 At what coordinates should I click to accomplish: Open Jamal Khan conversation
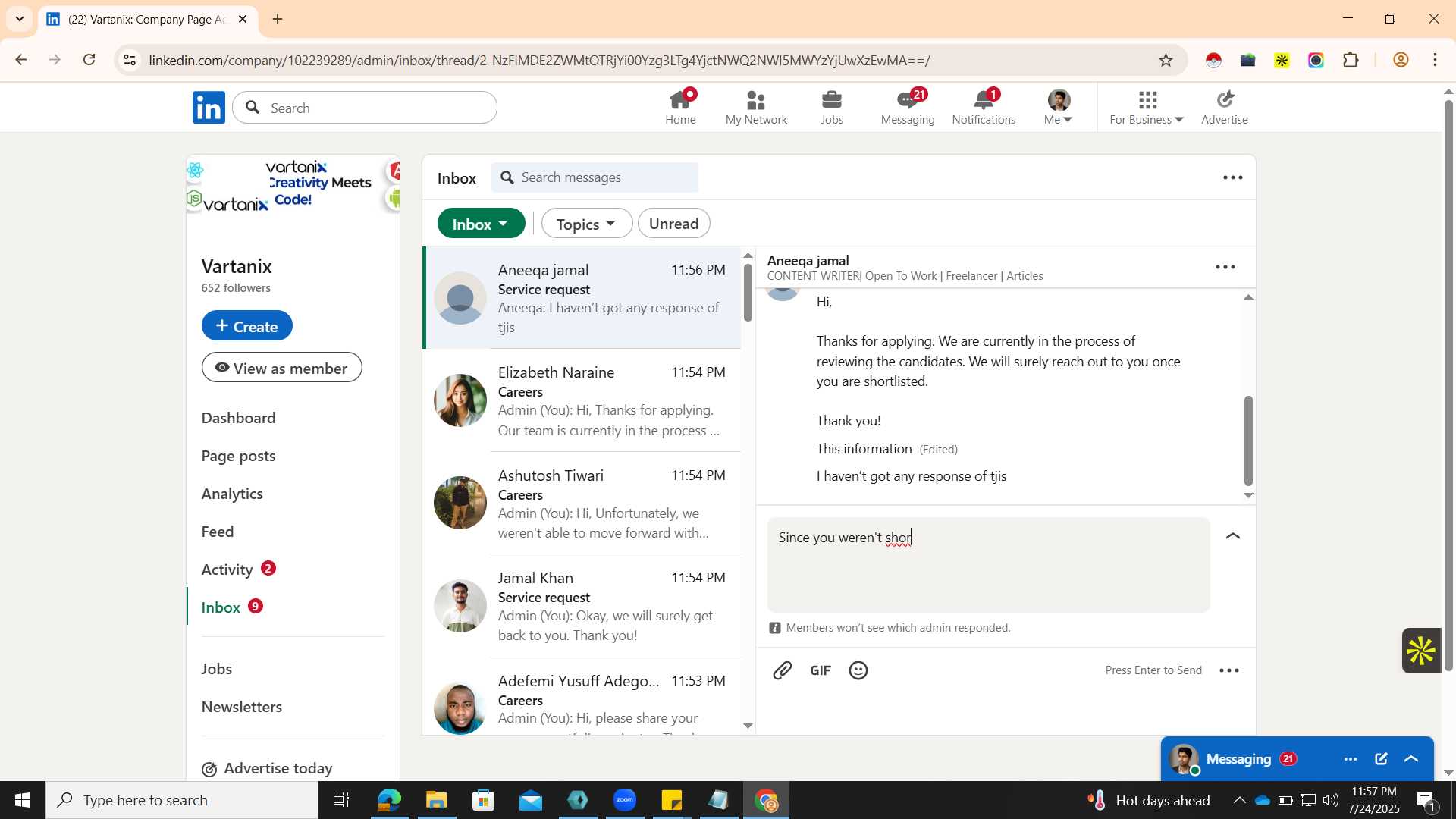click(x=582, y=607)
